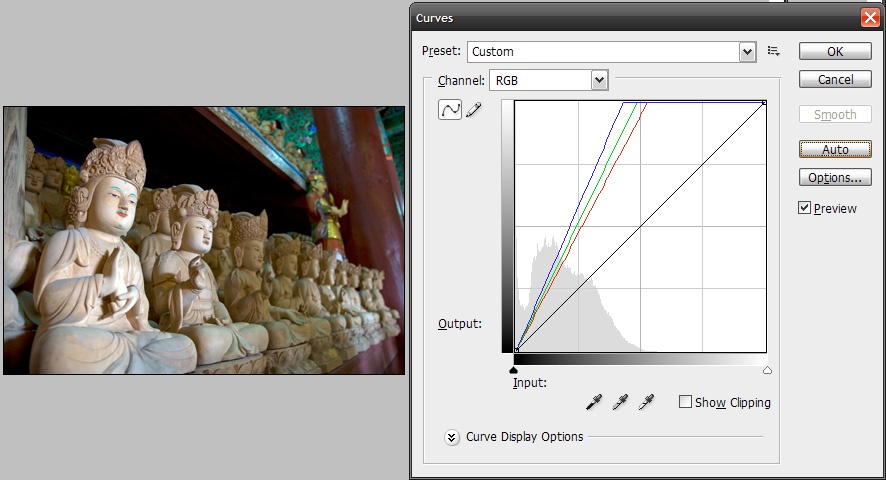The height and width of the screenshot is (480, 886).
Task: Close the Curves dialog
Action: point(870,18)
